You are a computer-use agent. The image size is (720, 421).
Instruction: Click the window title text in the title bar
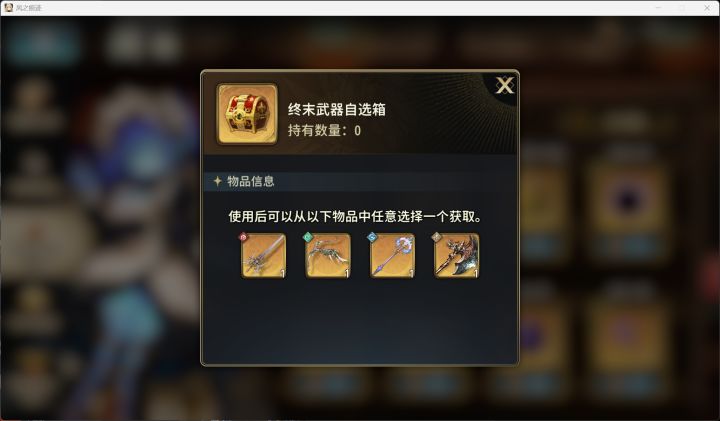pyautogui.click(x=28, y=8)
